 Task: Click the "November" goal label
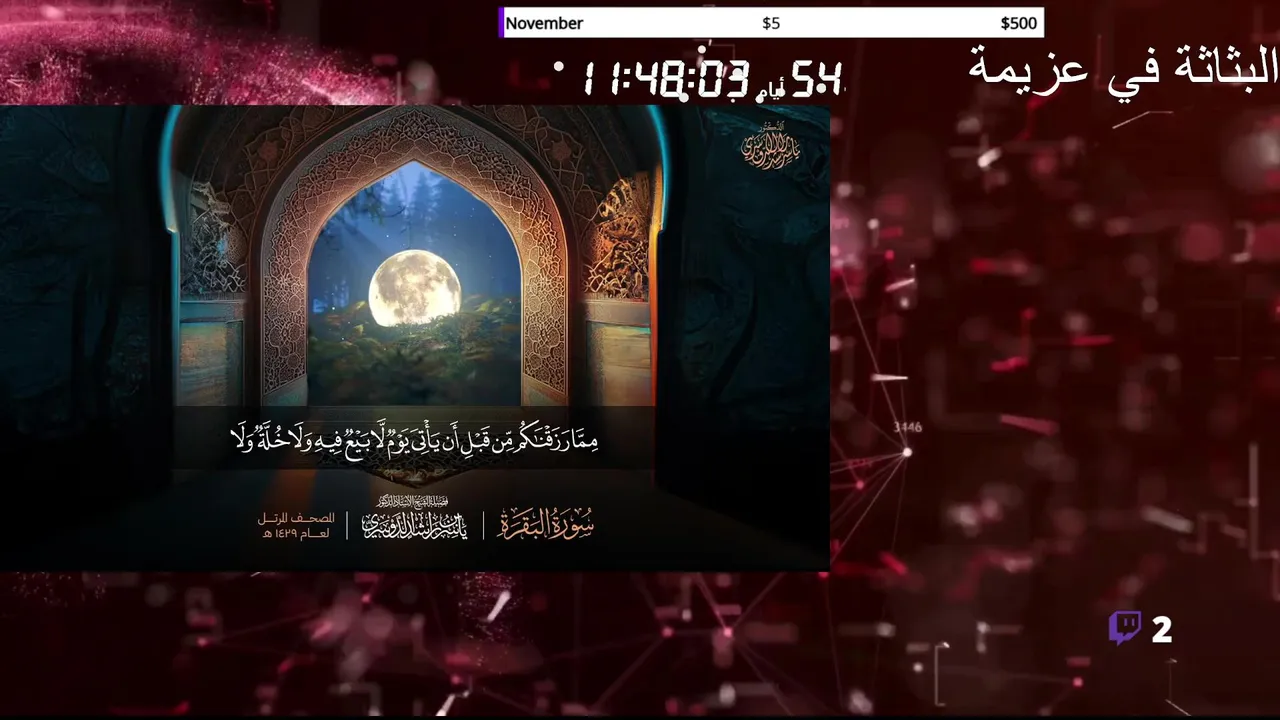(544, 23)
